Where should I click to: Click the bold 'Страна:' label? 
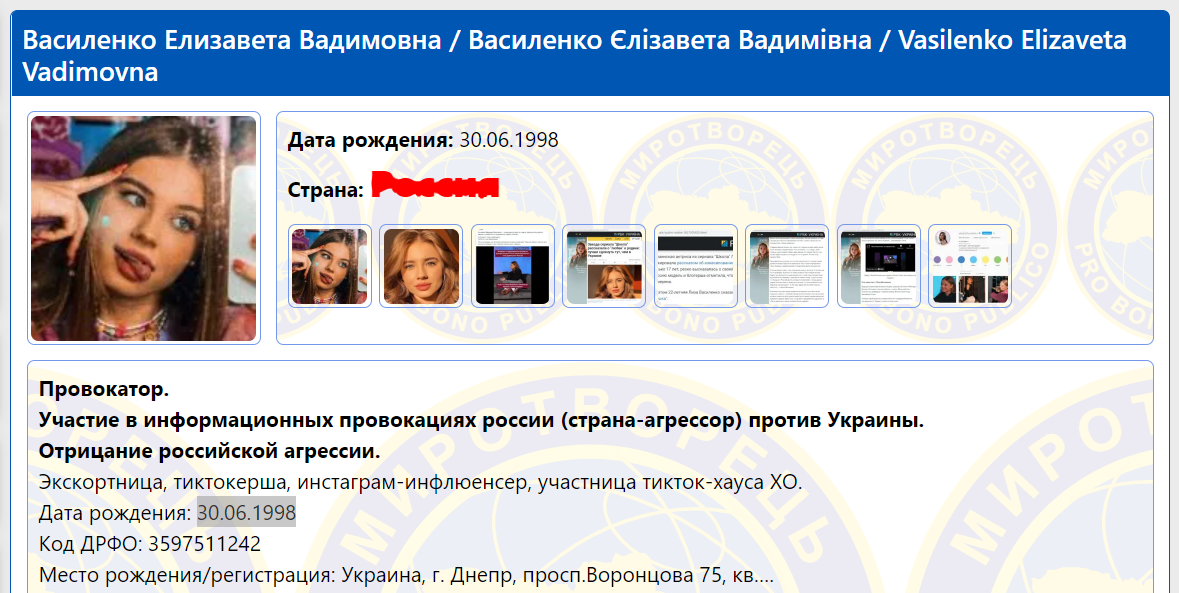326,189
